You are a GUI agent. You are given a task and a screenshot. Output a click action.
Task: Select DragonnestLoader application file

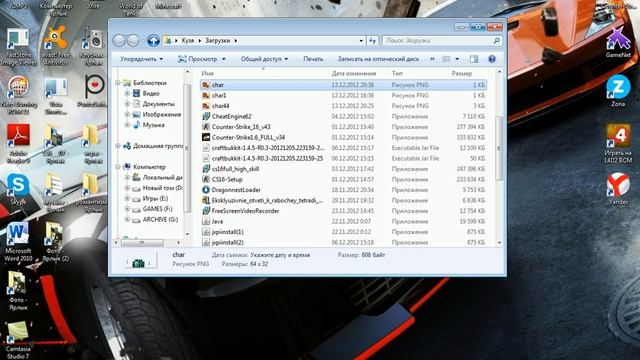(x=236, y=190)
